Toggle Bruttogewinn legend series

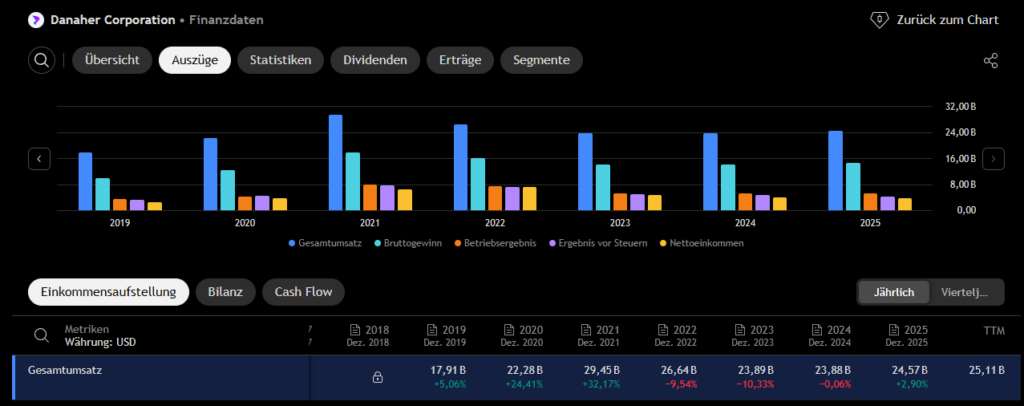409,243
